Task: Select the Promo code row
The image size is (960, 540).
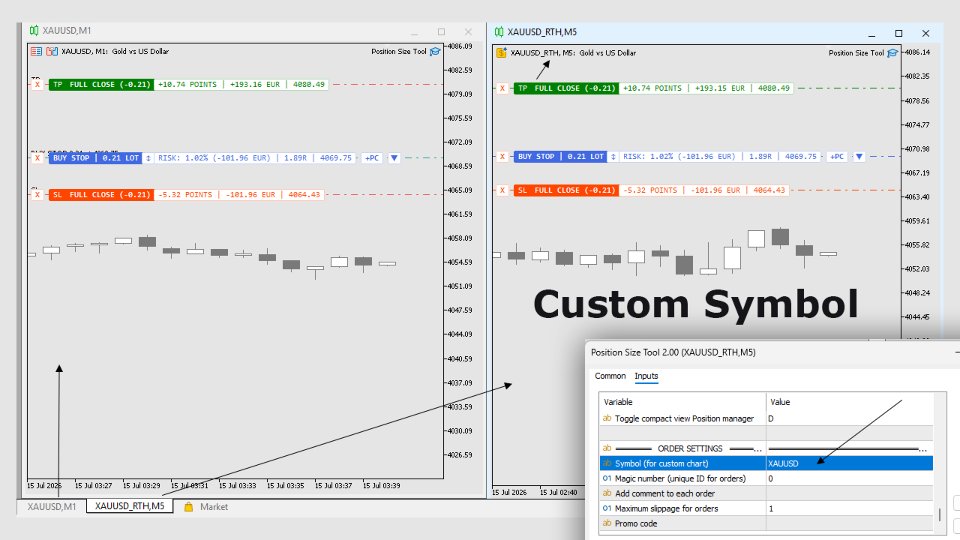Action: pos(766,523)
